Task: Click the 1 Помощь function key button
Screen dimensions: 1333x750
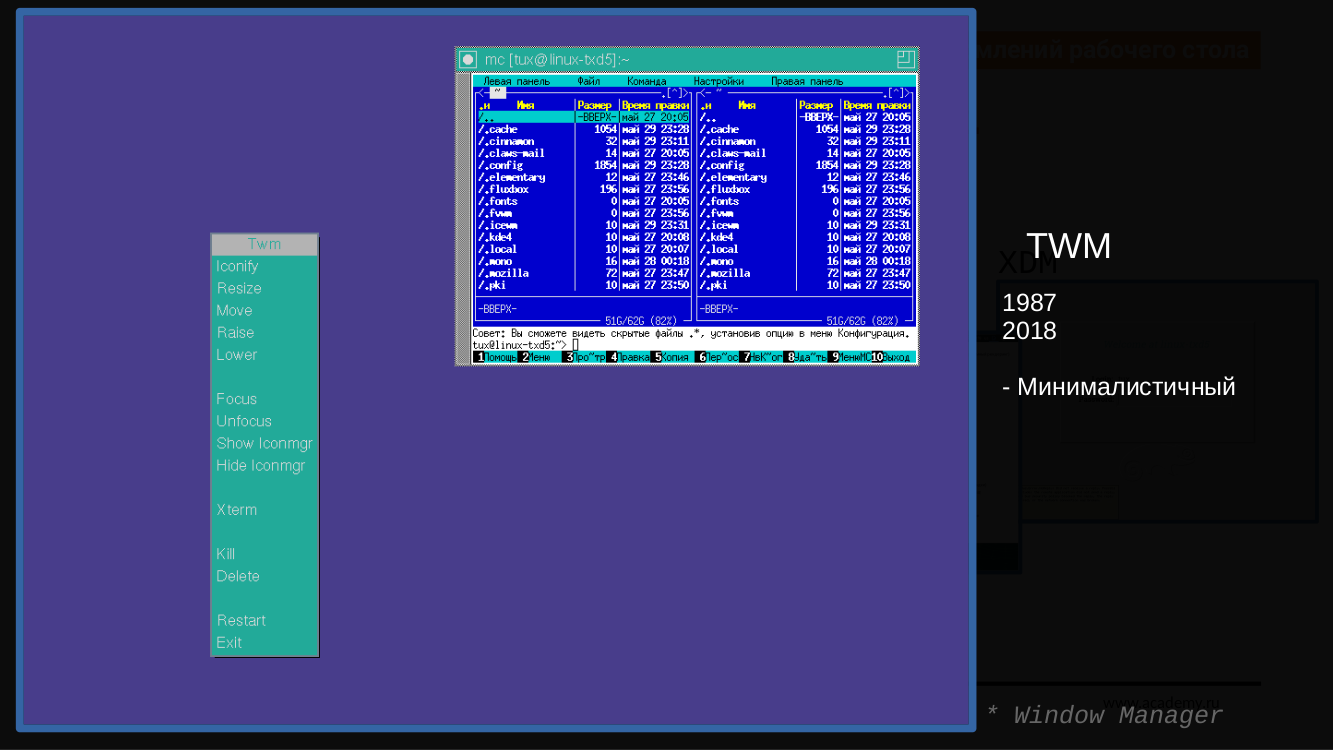Action: click(x=495, y=357)
